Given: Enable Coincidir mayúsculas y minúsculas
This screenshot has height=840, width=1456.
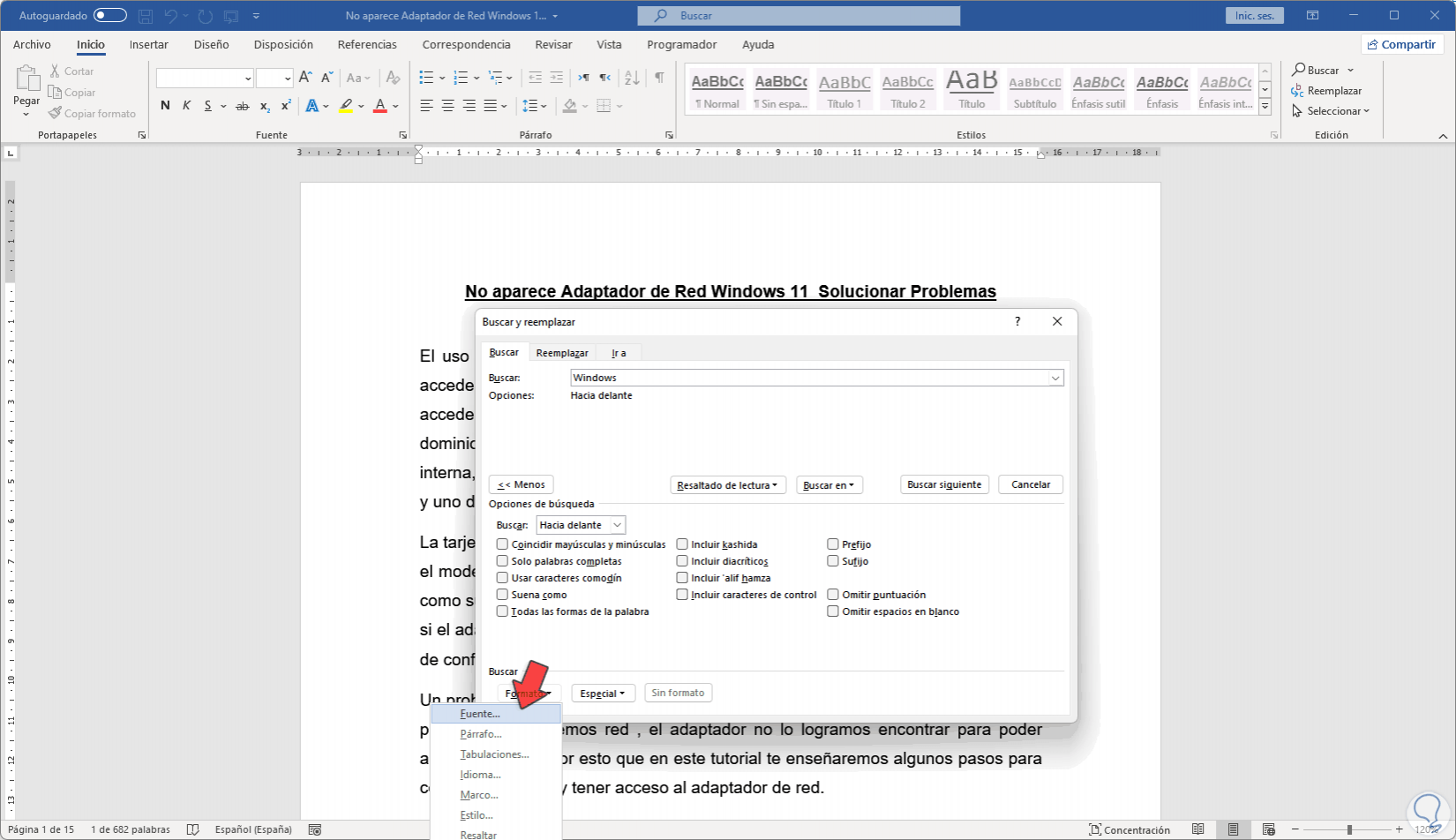Looking at the screenshot, I should click(x=502, y=544).
